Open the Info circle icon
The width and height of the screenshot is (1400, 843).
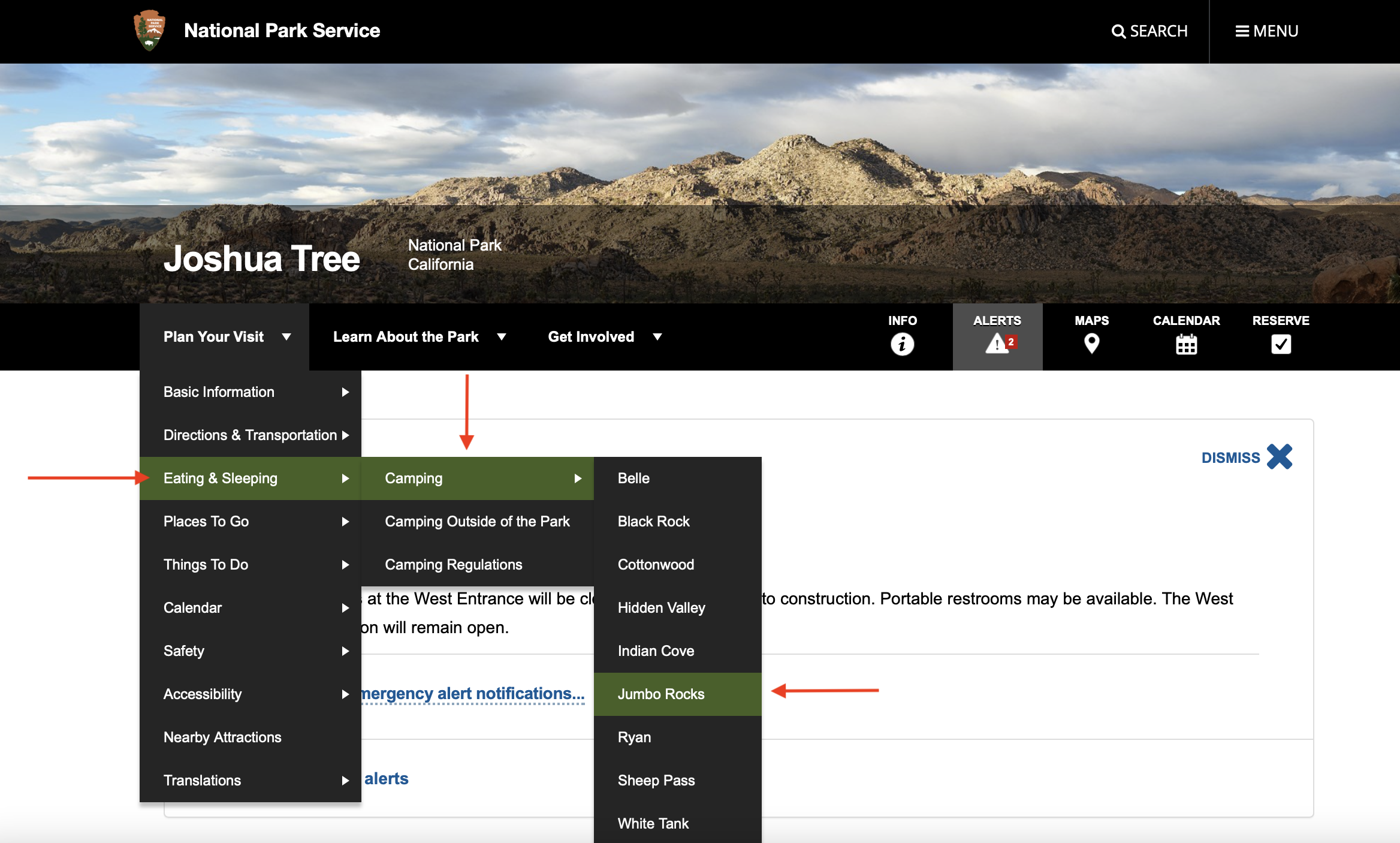pos(902,344)
